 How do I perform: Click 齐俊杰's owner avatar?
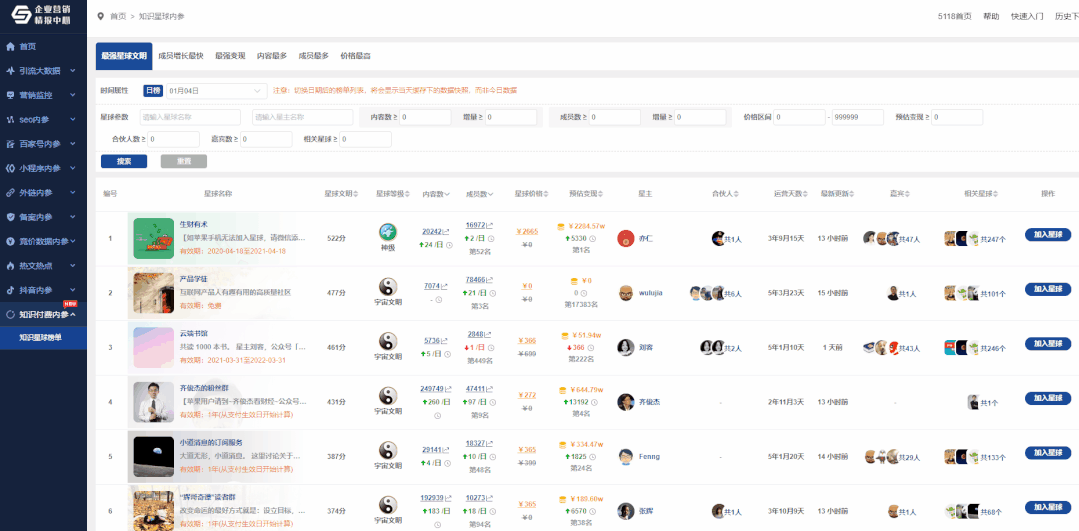(x=626, y=402)
